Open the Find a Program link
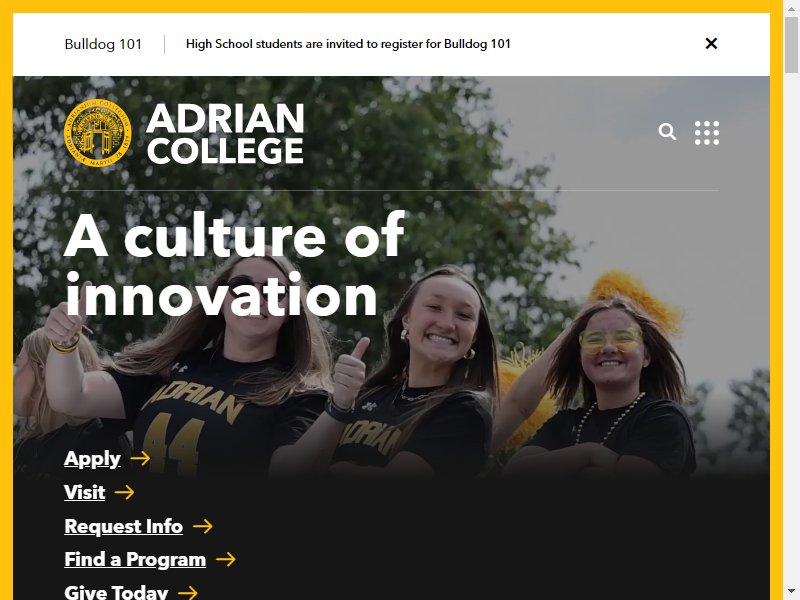Screen dimensions: 800x600 pyautogui.click(x=135, y=560)
